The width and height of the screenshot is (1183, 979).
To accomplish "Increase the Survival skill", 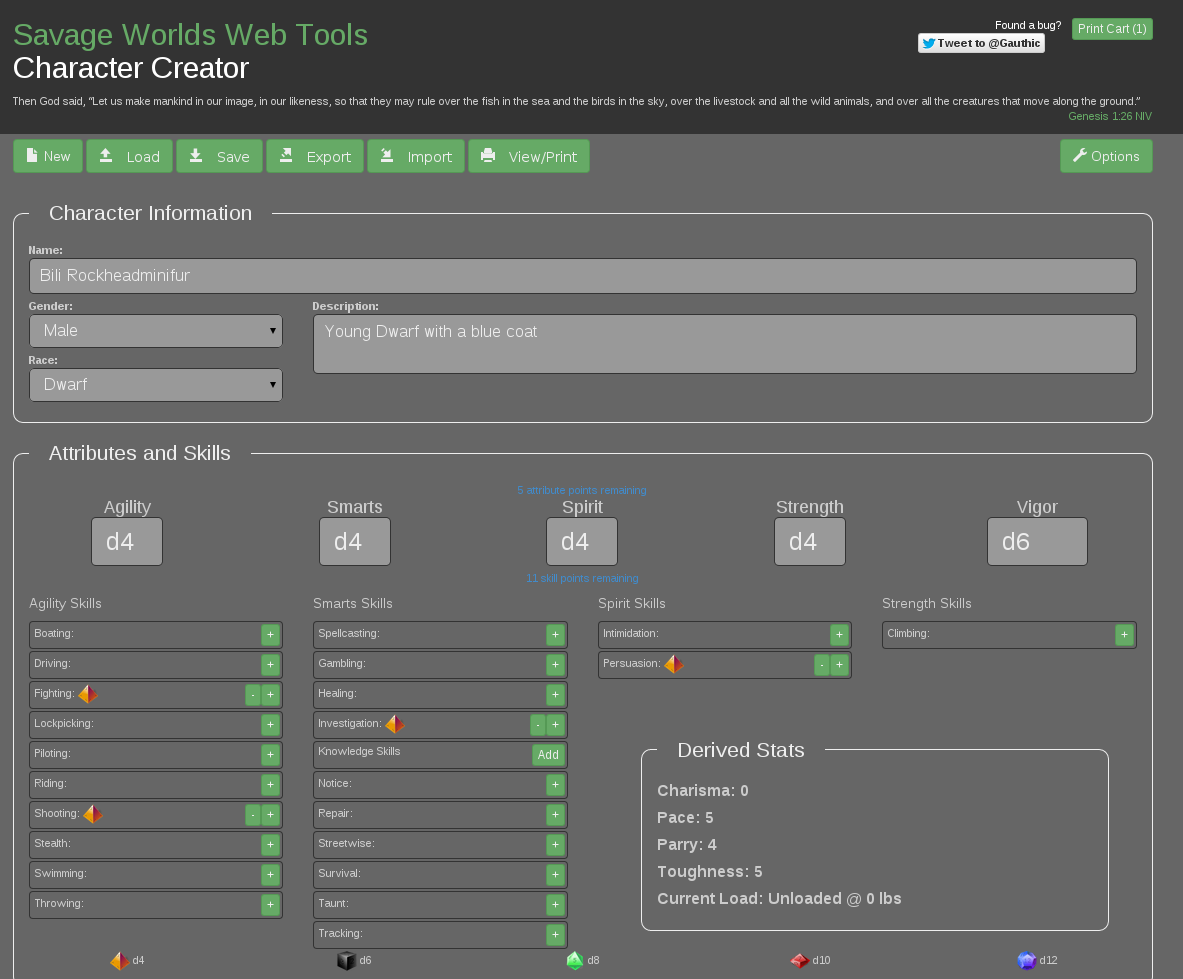I will tap(555, 875).
